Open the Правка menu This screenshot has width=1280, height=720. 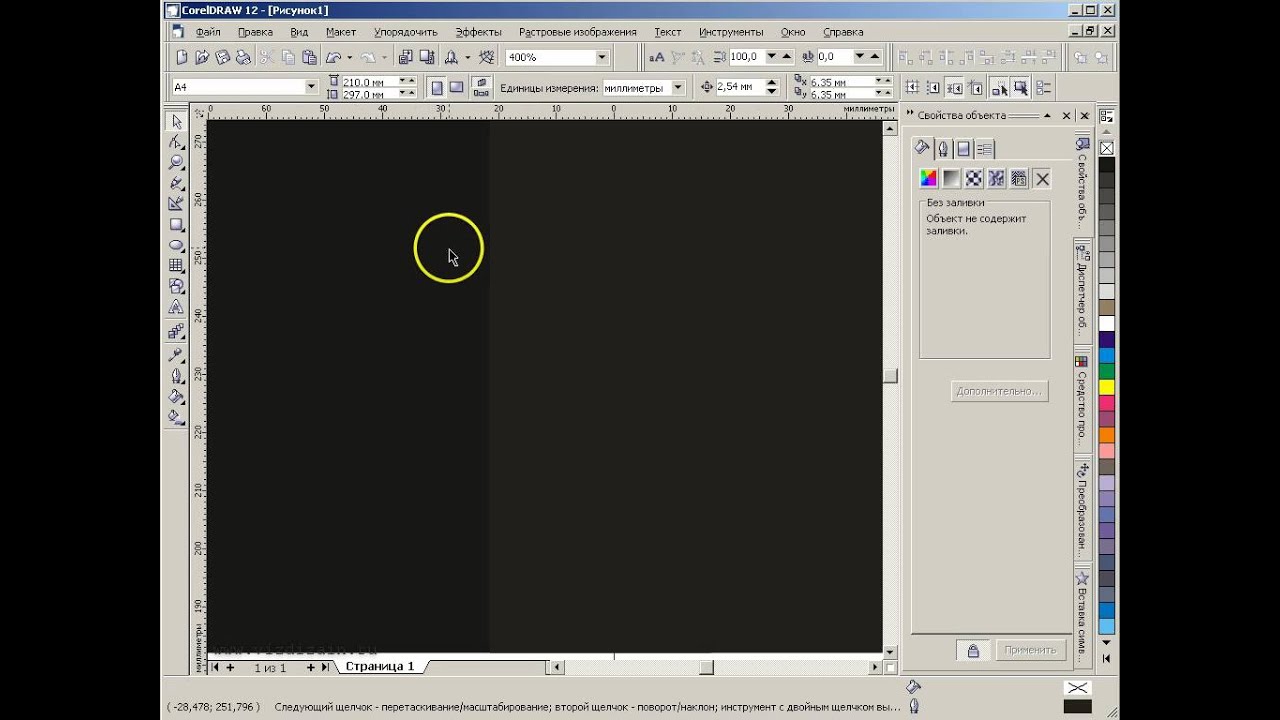click(x=255, y=32)
